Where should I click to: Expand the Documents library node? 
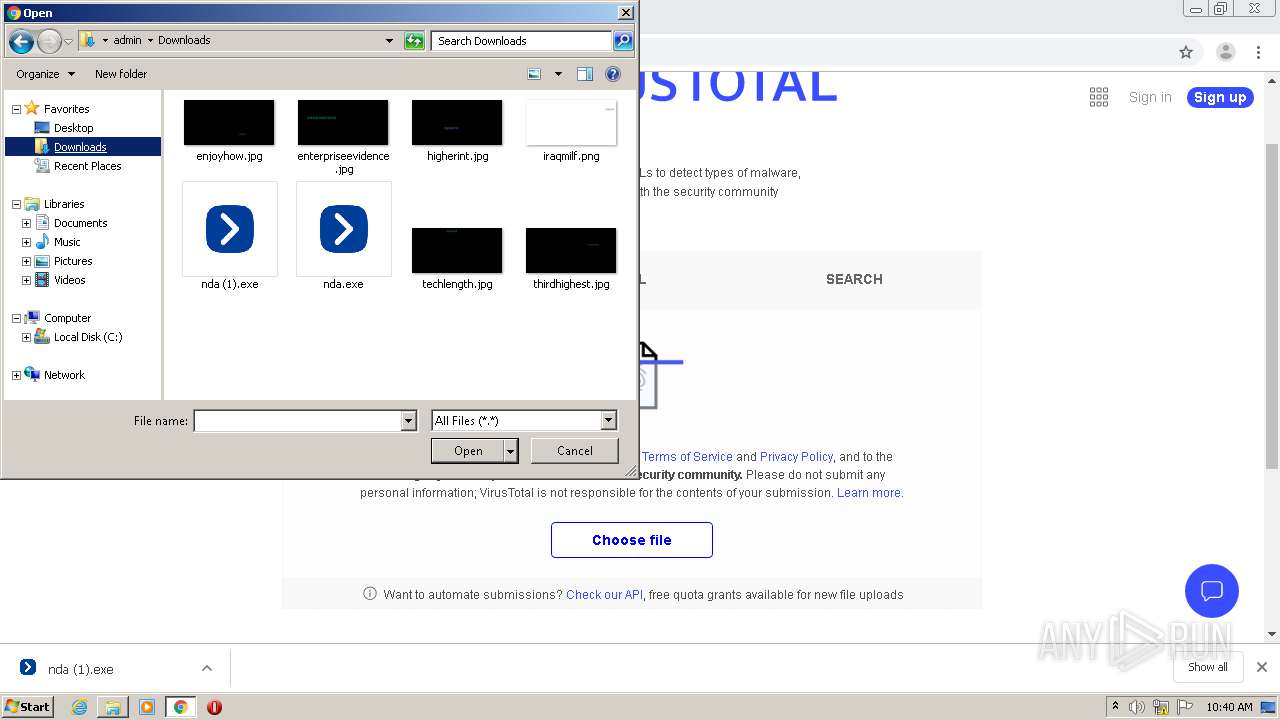coord(26,223)
